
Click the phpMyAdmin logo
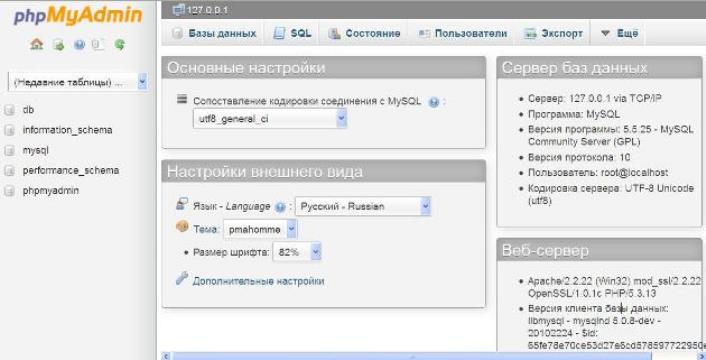pyautogui.click(x=78, y=15)
